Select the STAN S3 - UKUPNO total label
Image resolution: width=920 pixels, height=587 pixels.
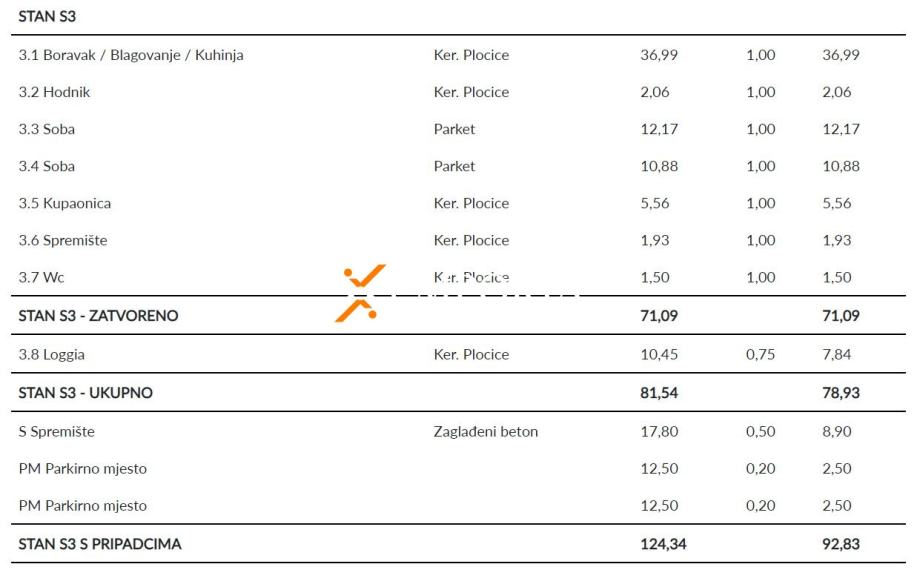pyautogui.click(x=85, y=393)
